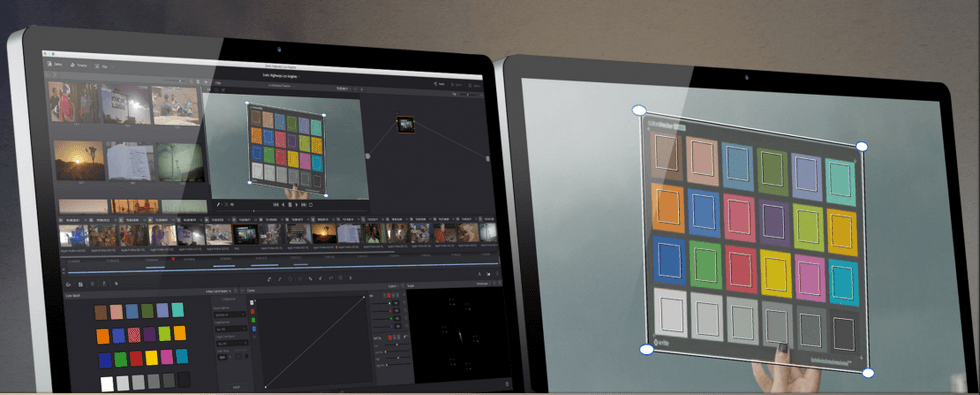The height and width of the screenshot is (395, 980).
Task: Expand the Clips dropdown arrow
Action: coord(112,66)
